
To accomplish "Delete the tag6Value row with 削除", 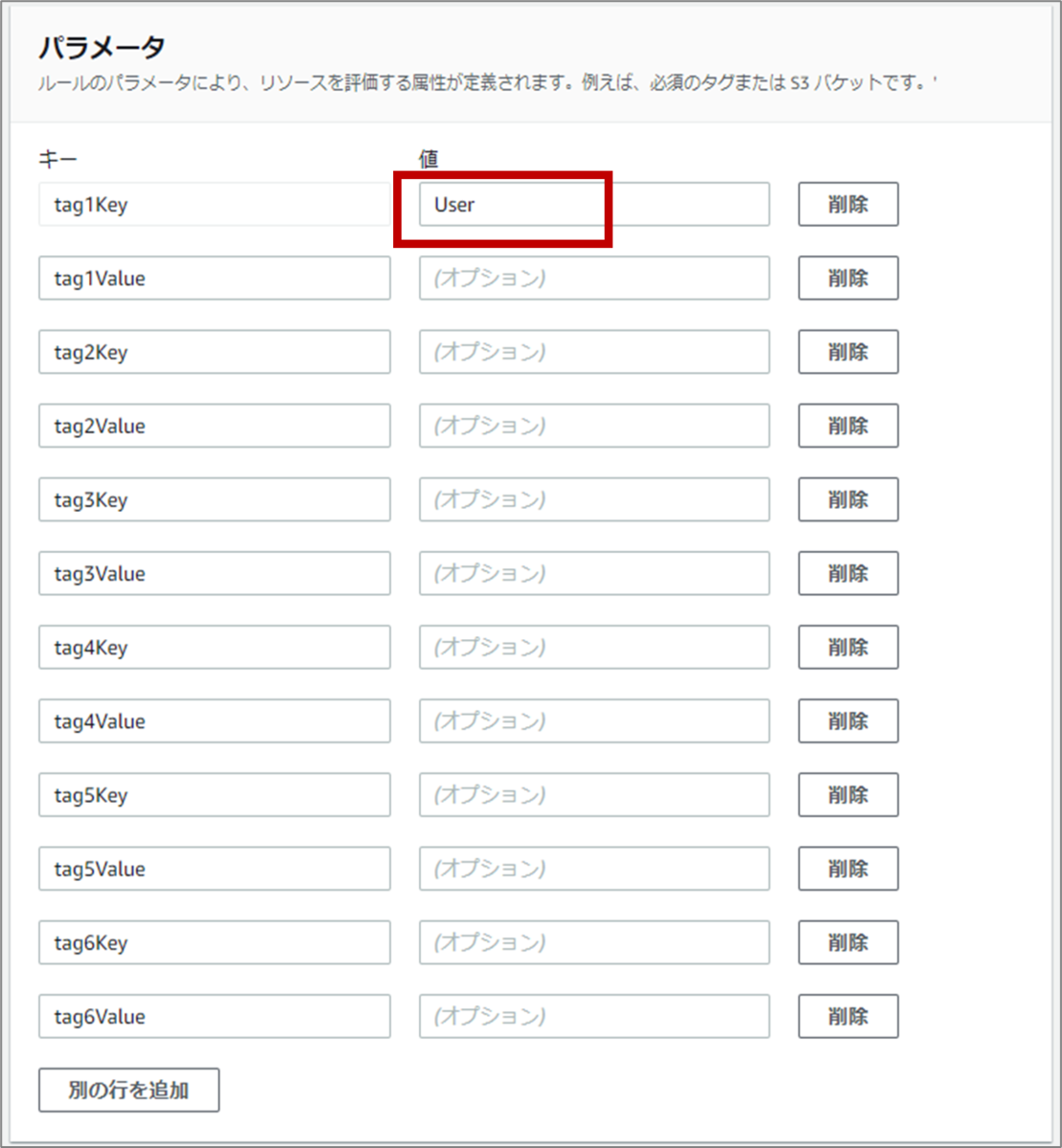I will coord(849,1016).
